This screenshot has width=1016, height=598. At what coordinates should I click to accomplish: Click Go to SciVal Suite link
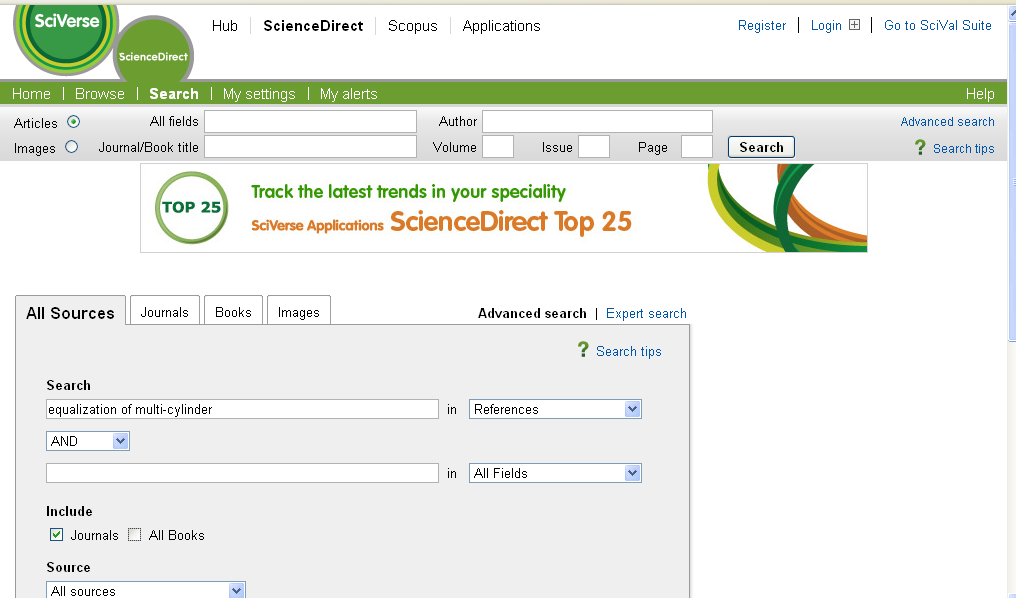click(938, 25)
